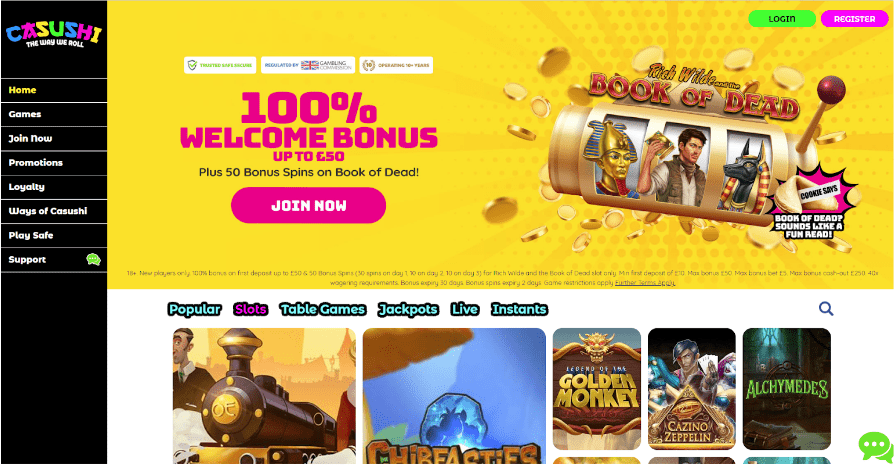Click the Gambling Commission regulated badge
This screenshot has height=465, width=894.
tap(308, 65)
